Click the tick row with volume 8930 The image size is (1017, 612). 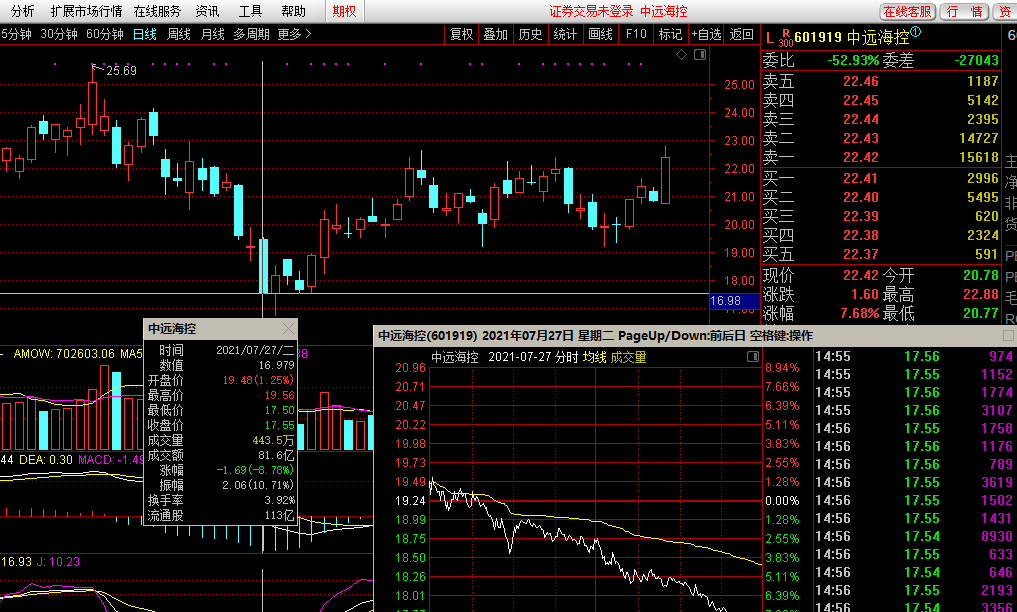pos(913,536)
